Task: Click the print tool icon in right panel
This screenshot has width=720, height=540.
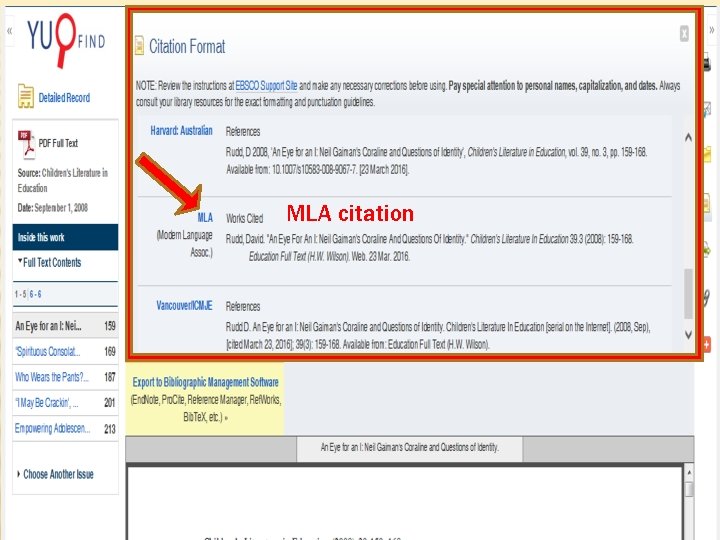Action: [708, 63]
